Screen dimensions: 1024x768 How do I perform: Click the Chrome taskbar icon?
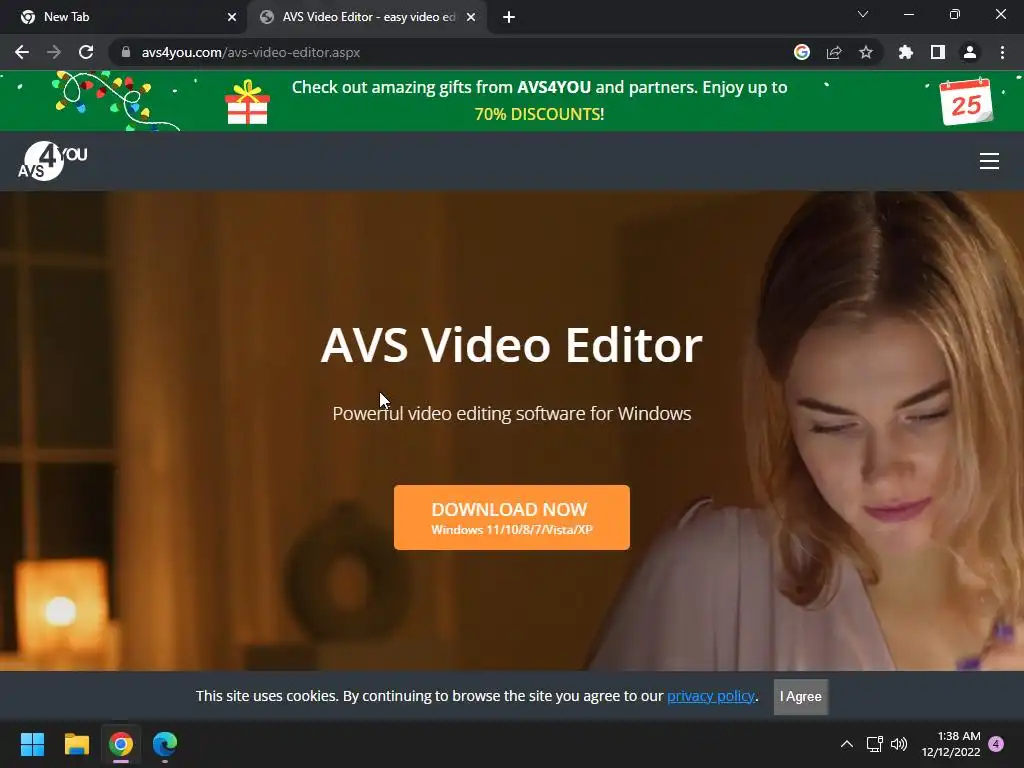click(x=121, y=744)
